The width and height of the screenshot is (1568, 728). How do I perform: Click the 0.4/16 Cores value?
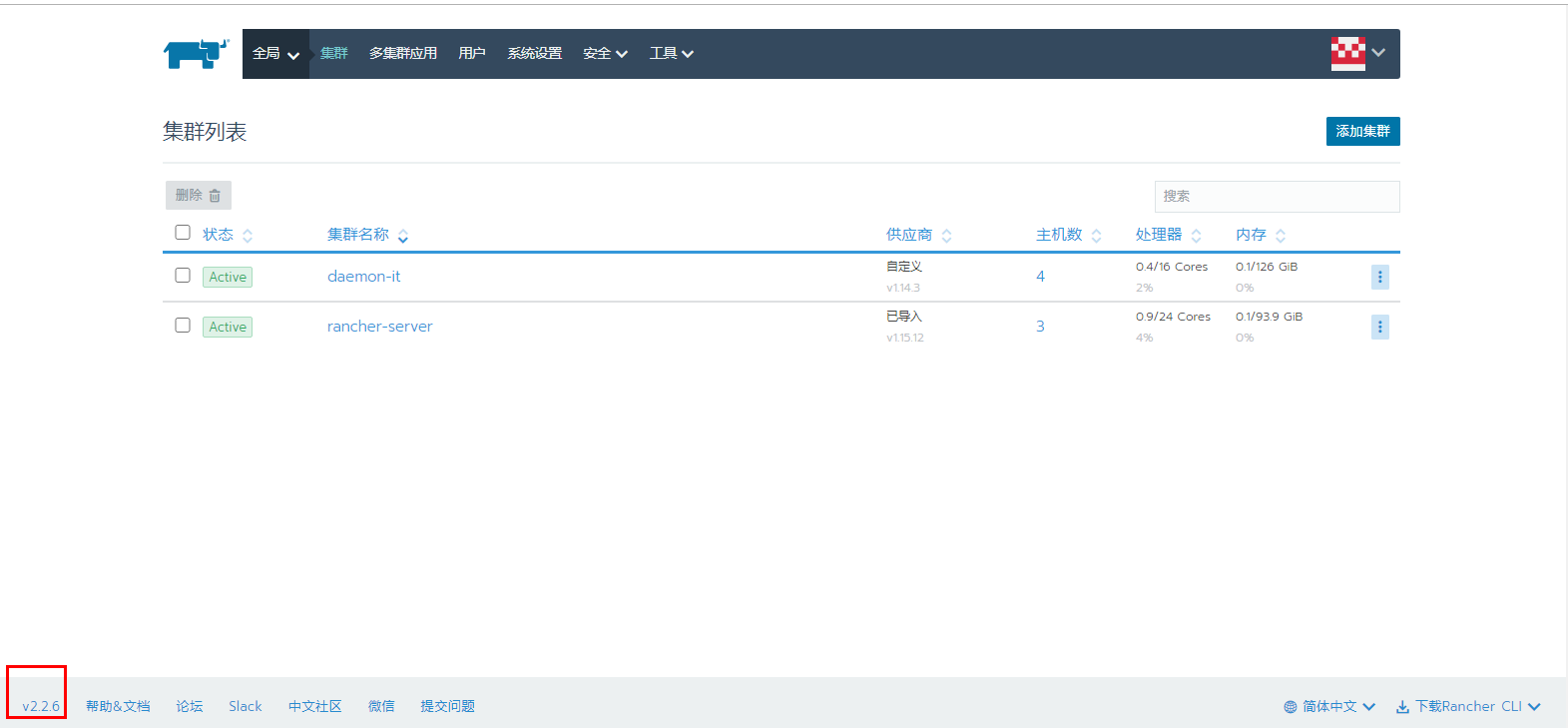[x=1172, y=267]
